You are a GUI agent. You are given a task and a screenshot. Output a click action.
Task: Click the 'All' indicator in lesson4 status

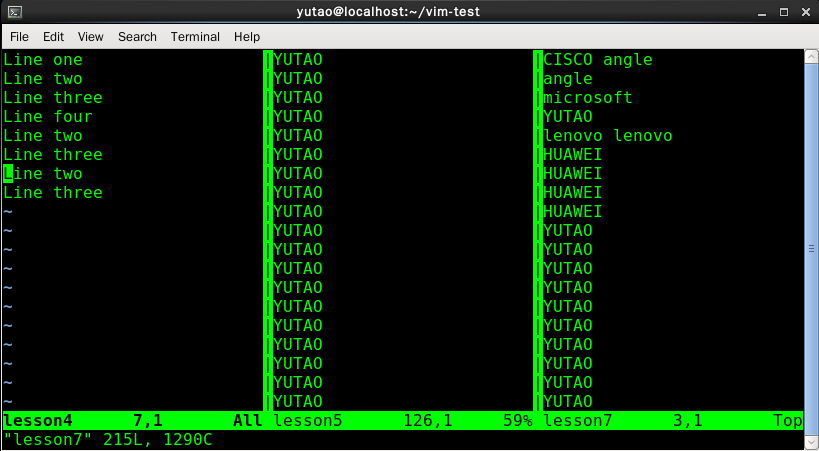tap(248, 421)
